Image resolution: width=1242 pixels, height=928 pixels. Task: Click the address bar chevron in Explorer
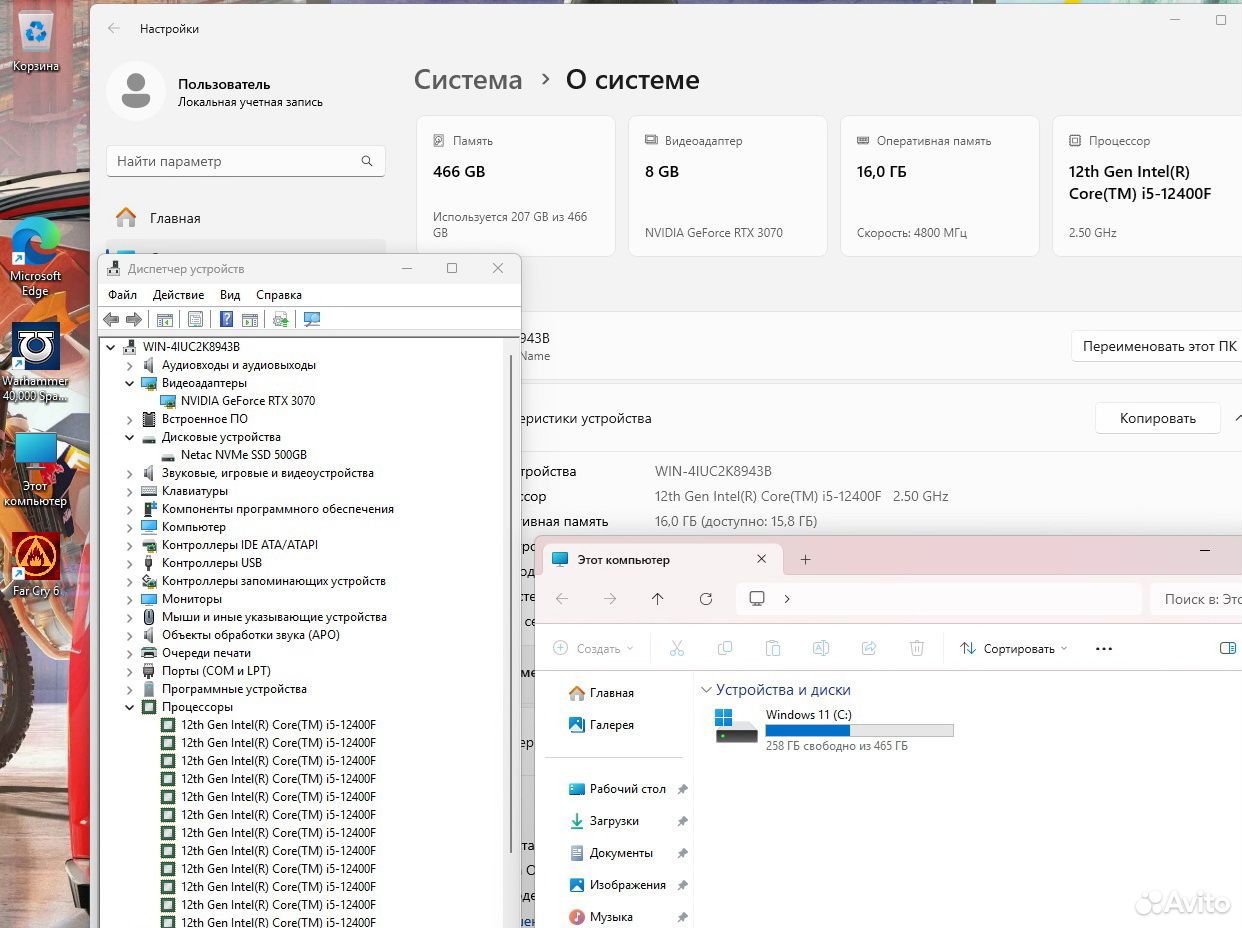[787, 599]
